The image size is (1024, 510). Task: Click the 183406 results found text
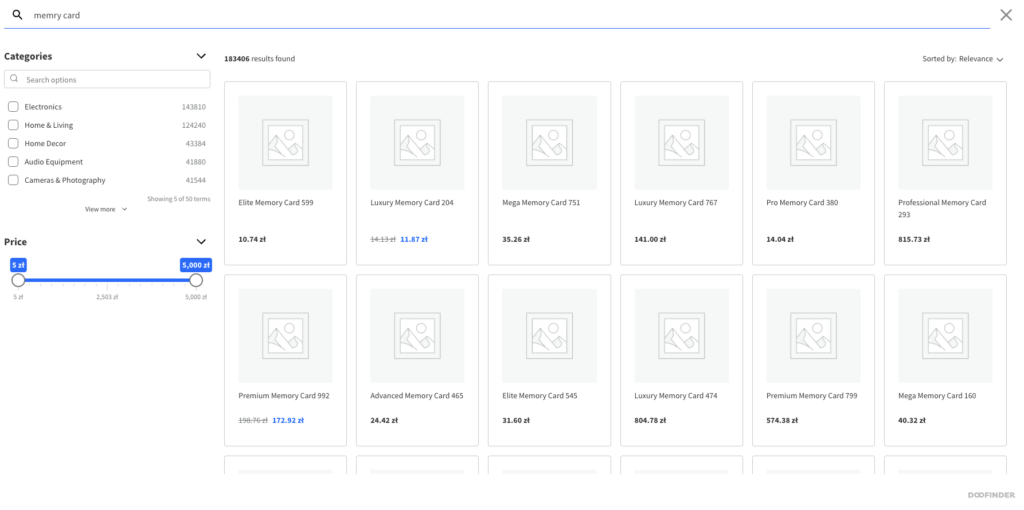(260, 59)
